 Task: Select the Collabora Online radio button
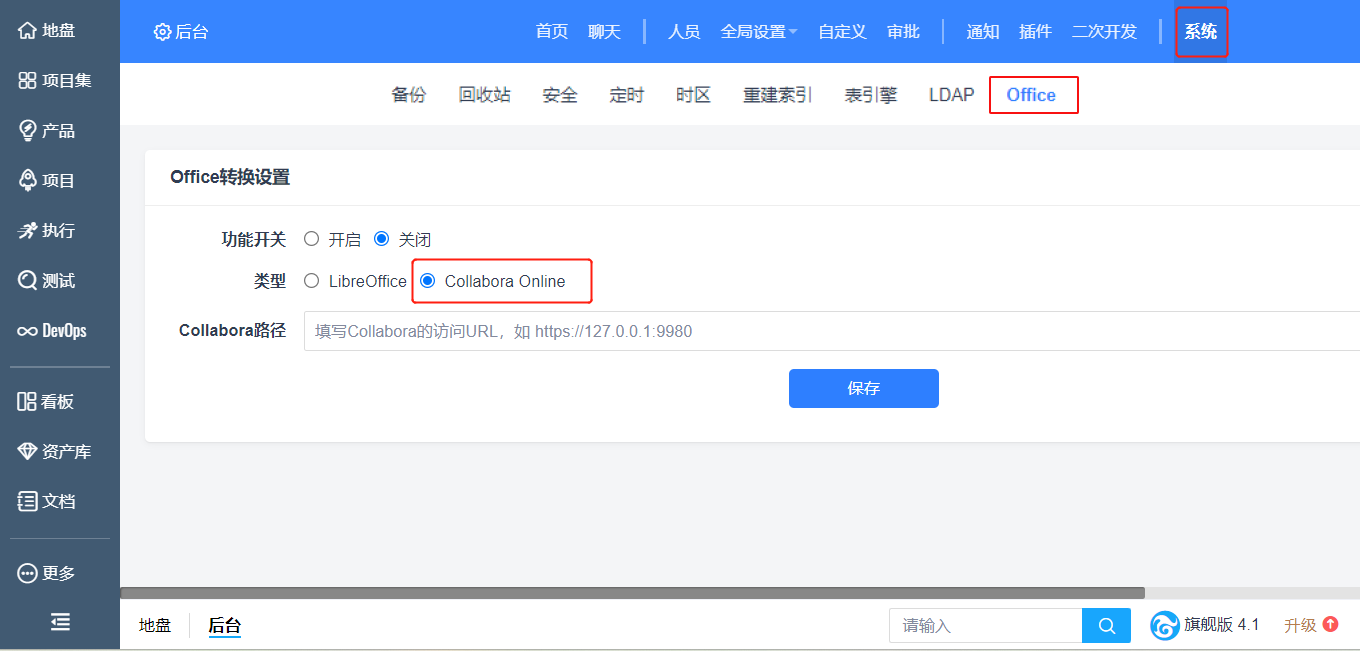point(427,281)
